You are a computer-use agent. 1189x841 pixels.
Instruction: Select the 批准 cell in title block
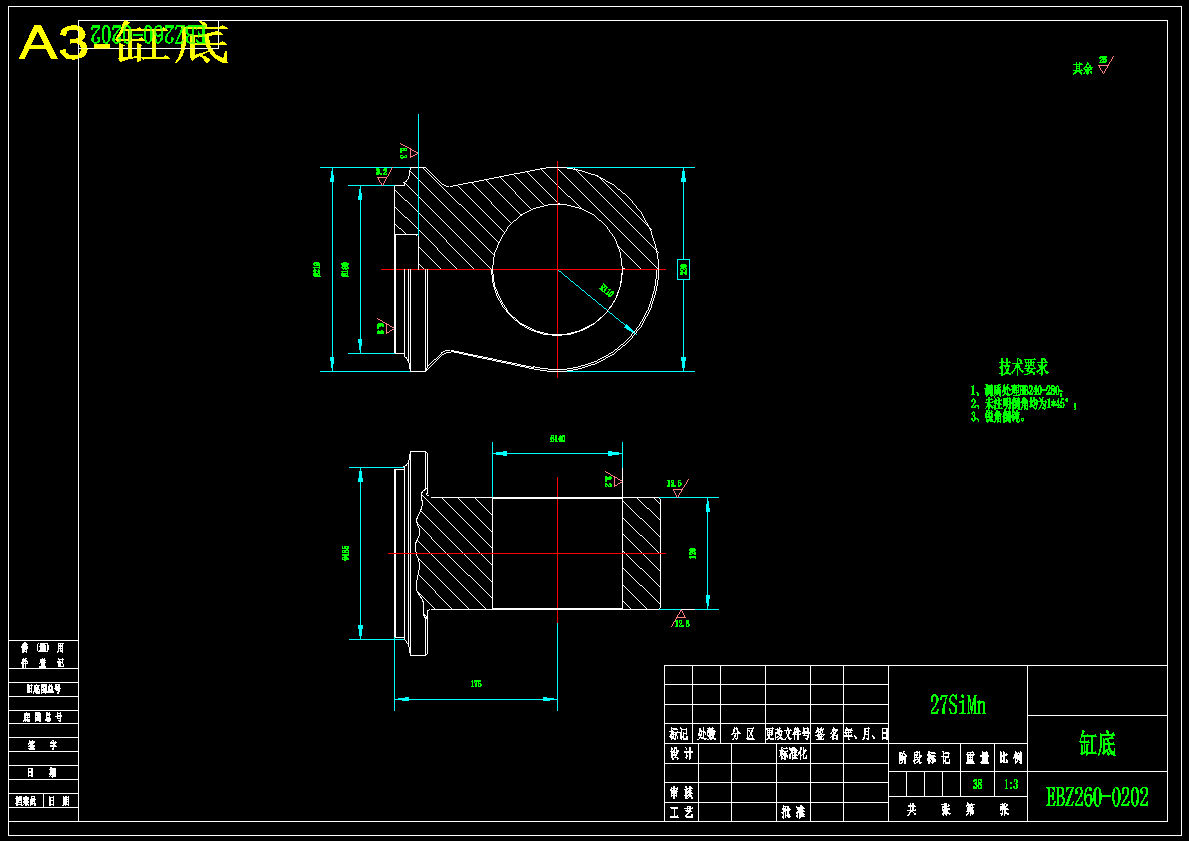[x=792, y=811]
